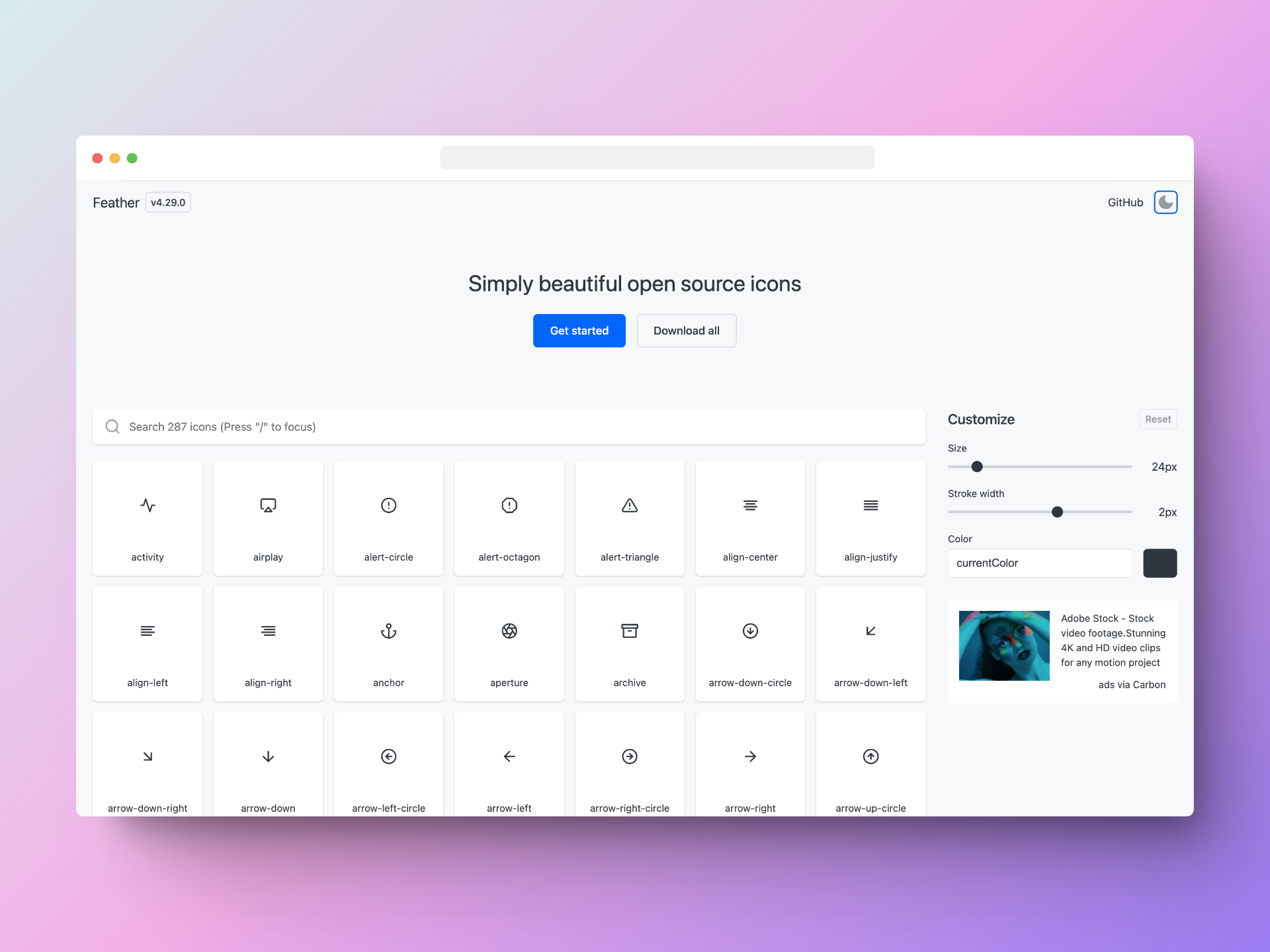Viewport: 1270px width, 952px height.
Task: Click the currentColor input field
Action: pyautogui.click(x=1038, y=563)
